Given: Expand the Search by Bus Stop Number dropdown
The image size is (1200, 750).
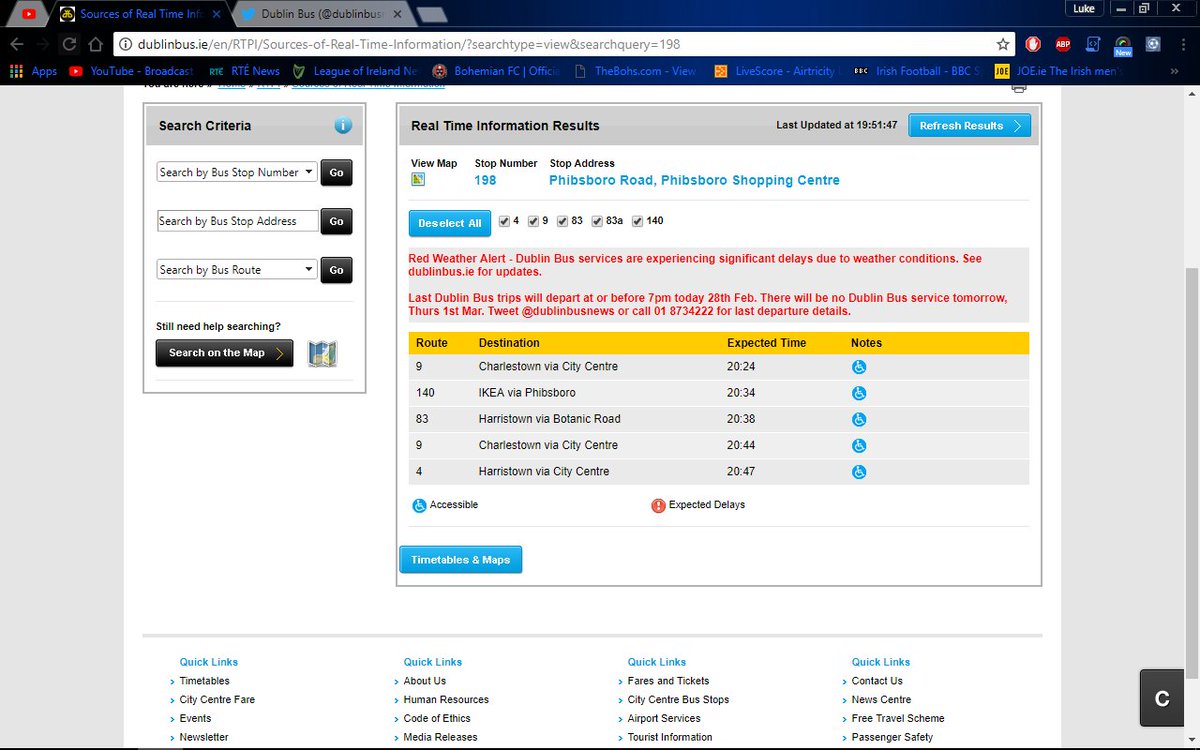Looking at the screenshot, I should 237,172.
